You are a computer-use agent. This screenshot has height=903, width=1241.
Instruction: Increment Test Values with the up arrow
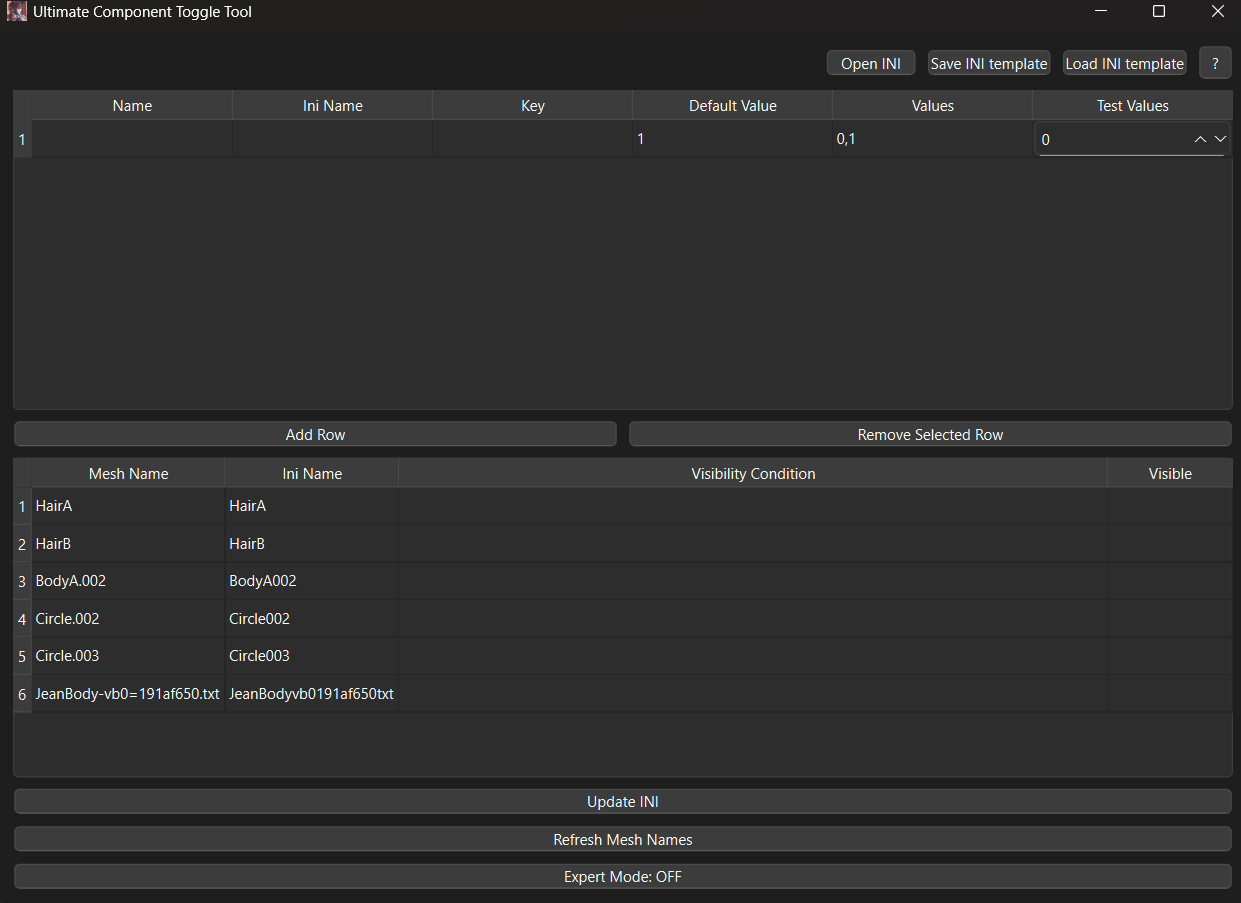[1199, 140]
